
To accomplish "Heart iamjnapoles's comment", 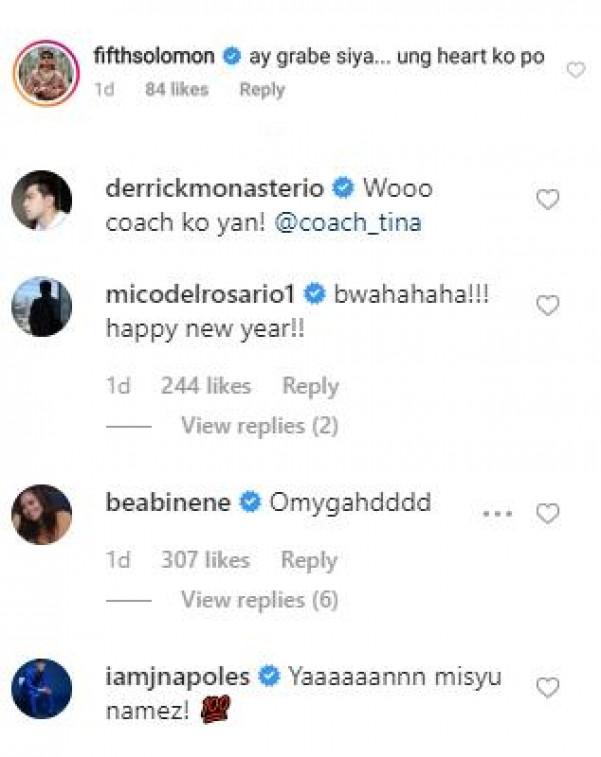I will 547,687.
